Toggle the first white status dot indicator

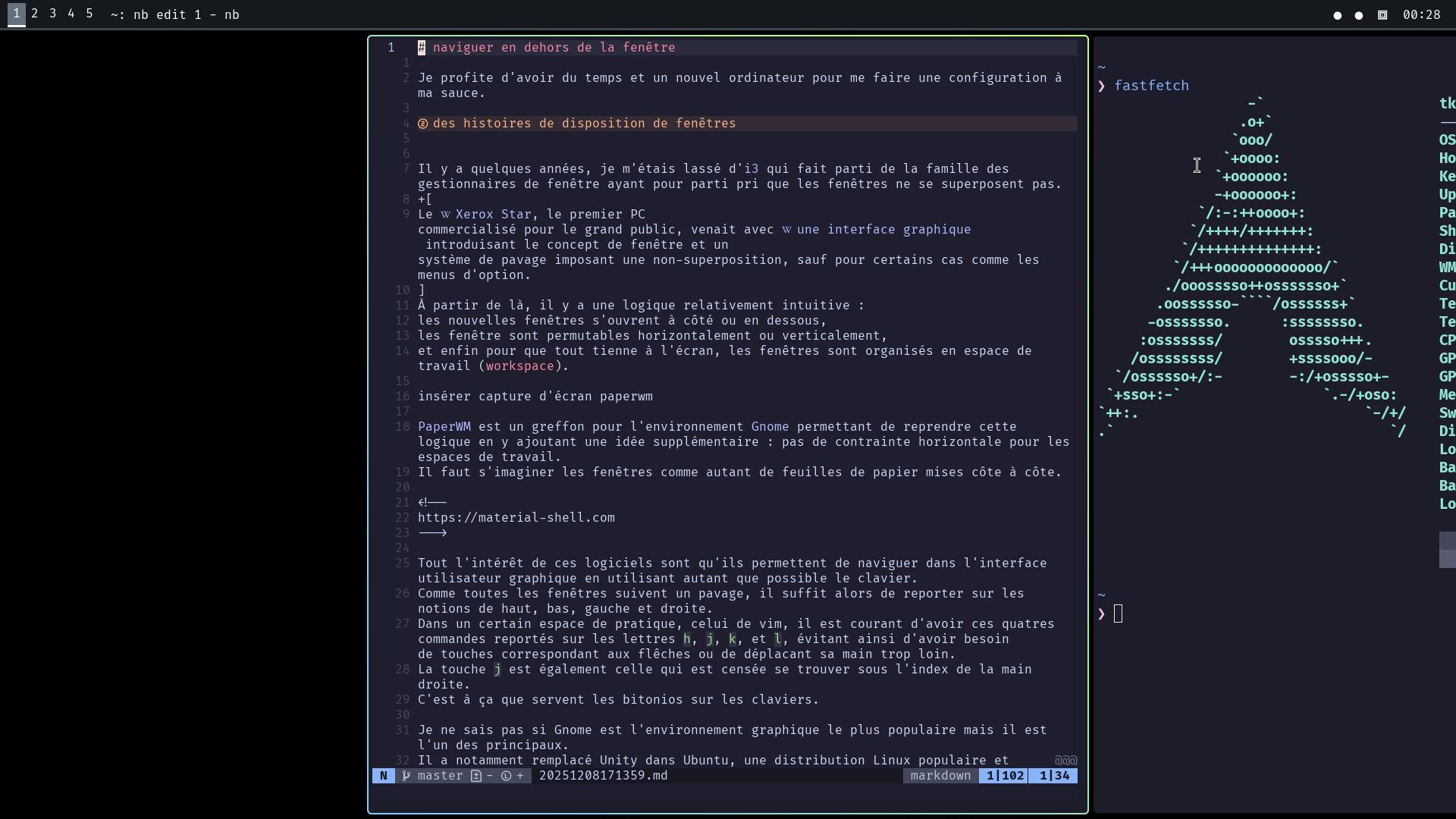[1338, 15]
